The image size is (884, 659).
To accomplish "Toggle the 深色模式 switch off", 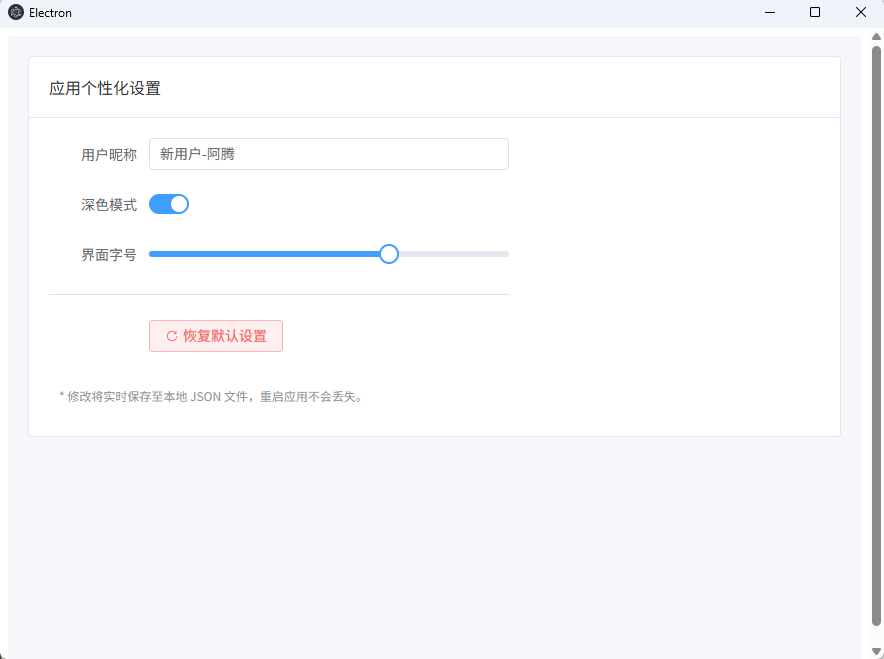I will tap(169, 204).
